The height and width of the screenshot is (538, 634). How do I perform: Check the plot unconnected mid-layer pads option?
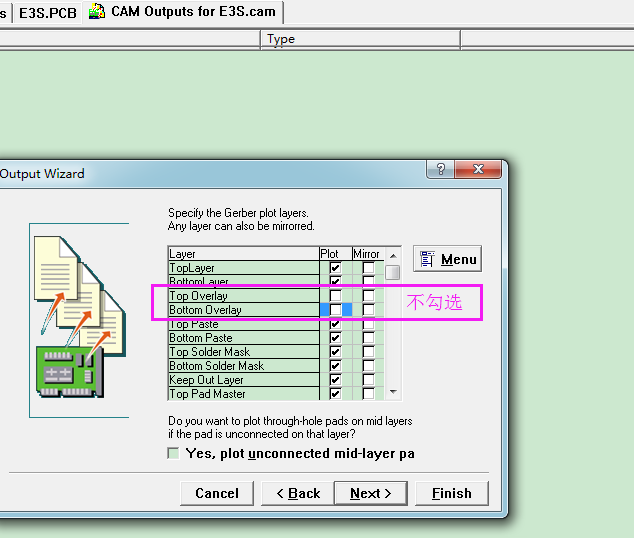(x=174, y=453)
